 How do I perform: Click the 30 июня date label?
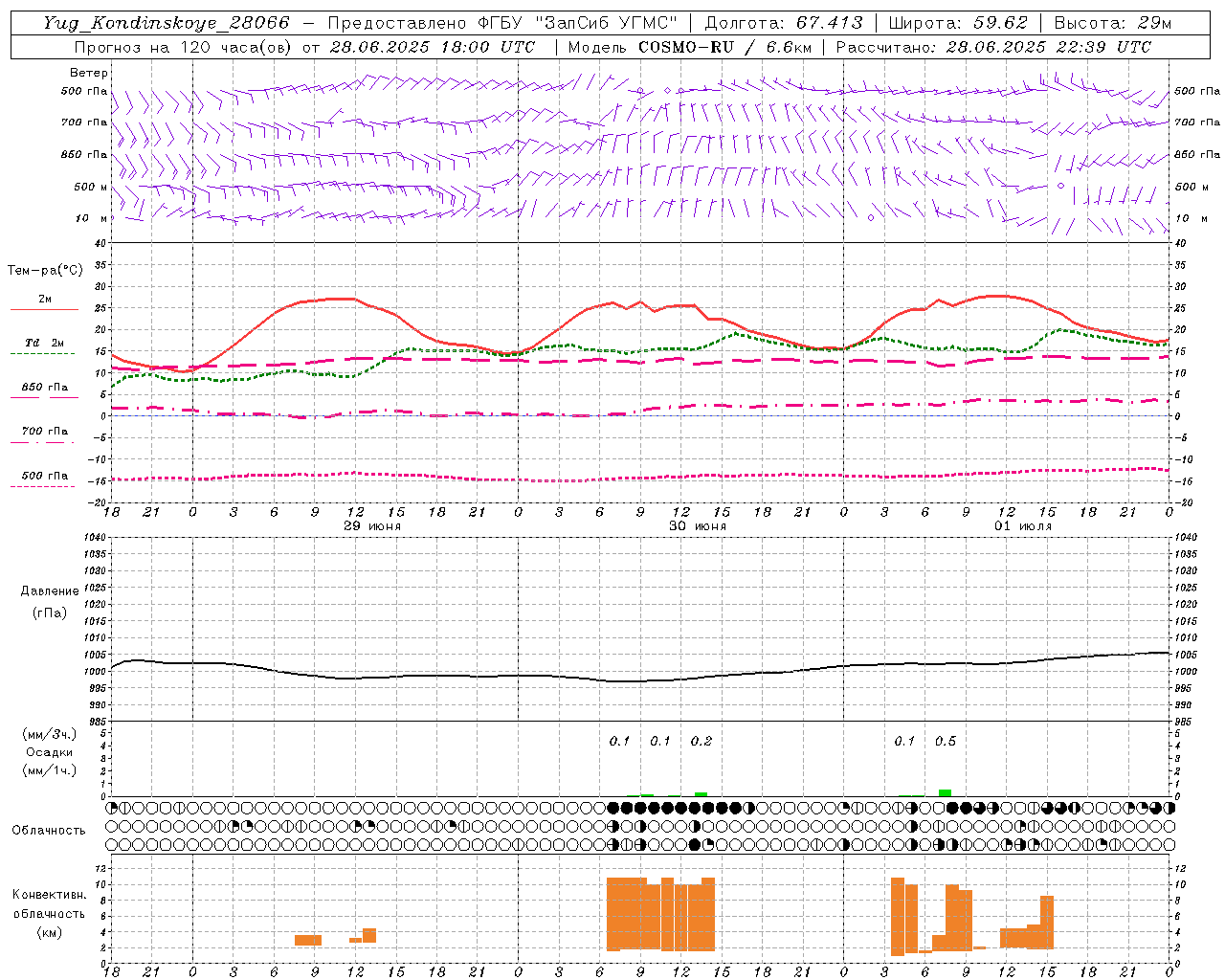point(698,526)
